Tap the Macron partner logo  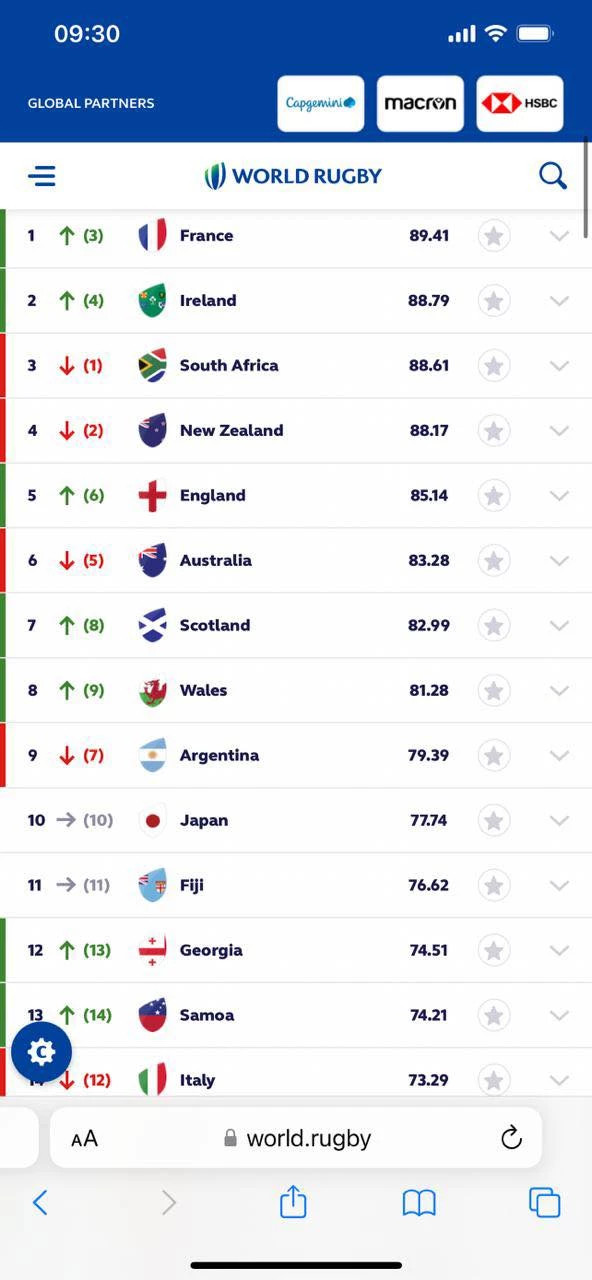pos(420,103)
